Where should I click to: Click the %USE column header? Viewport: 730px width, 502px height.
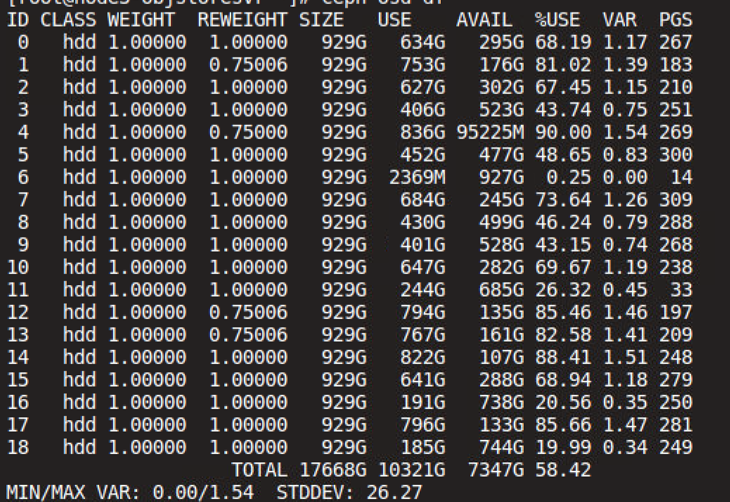(x=557, y=20)
